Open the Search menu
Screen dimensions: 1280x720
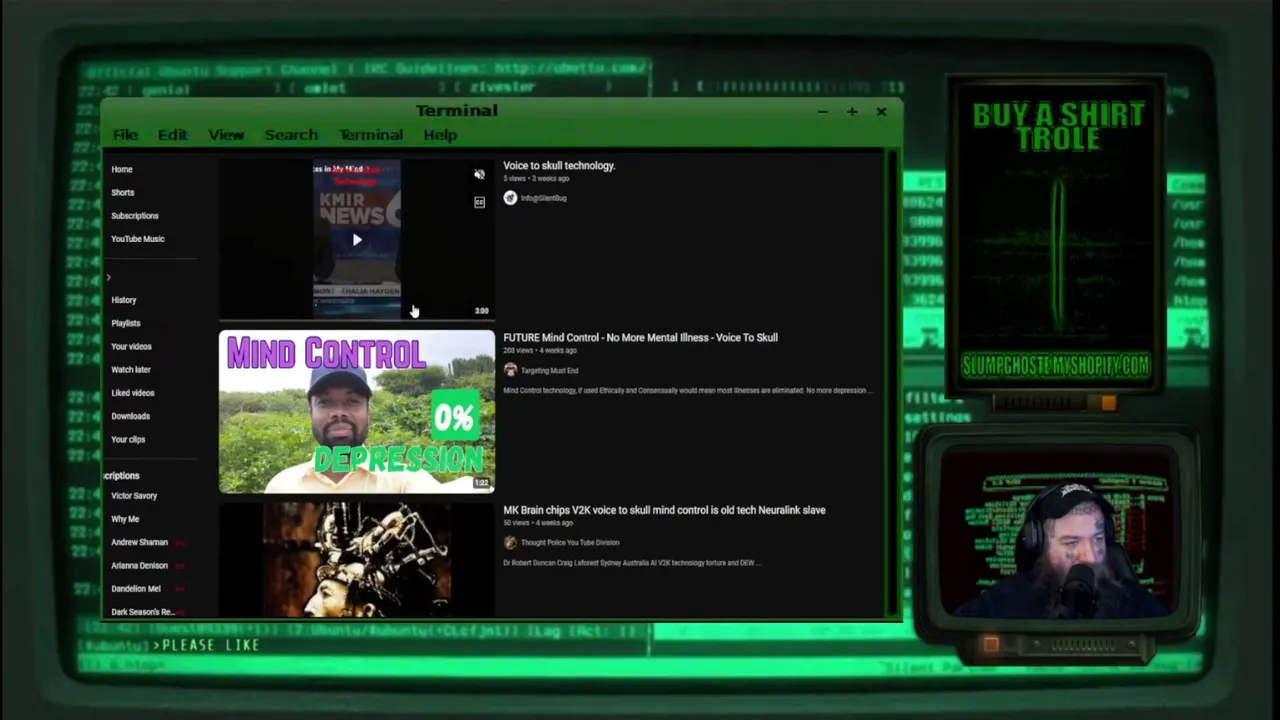coord(291,135)
